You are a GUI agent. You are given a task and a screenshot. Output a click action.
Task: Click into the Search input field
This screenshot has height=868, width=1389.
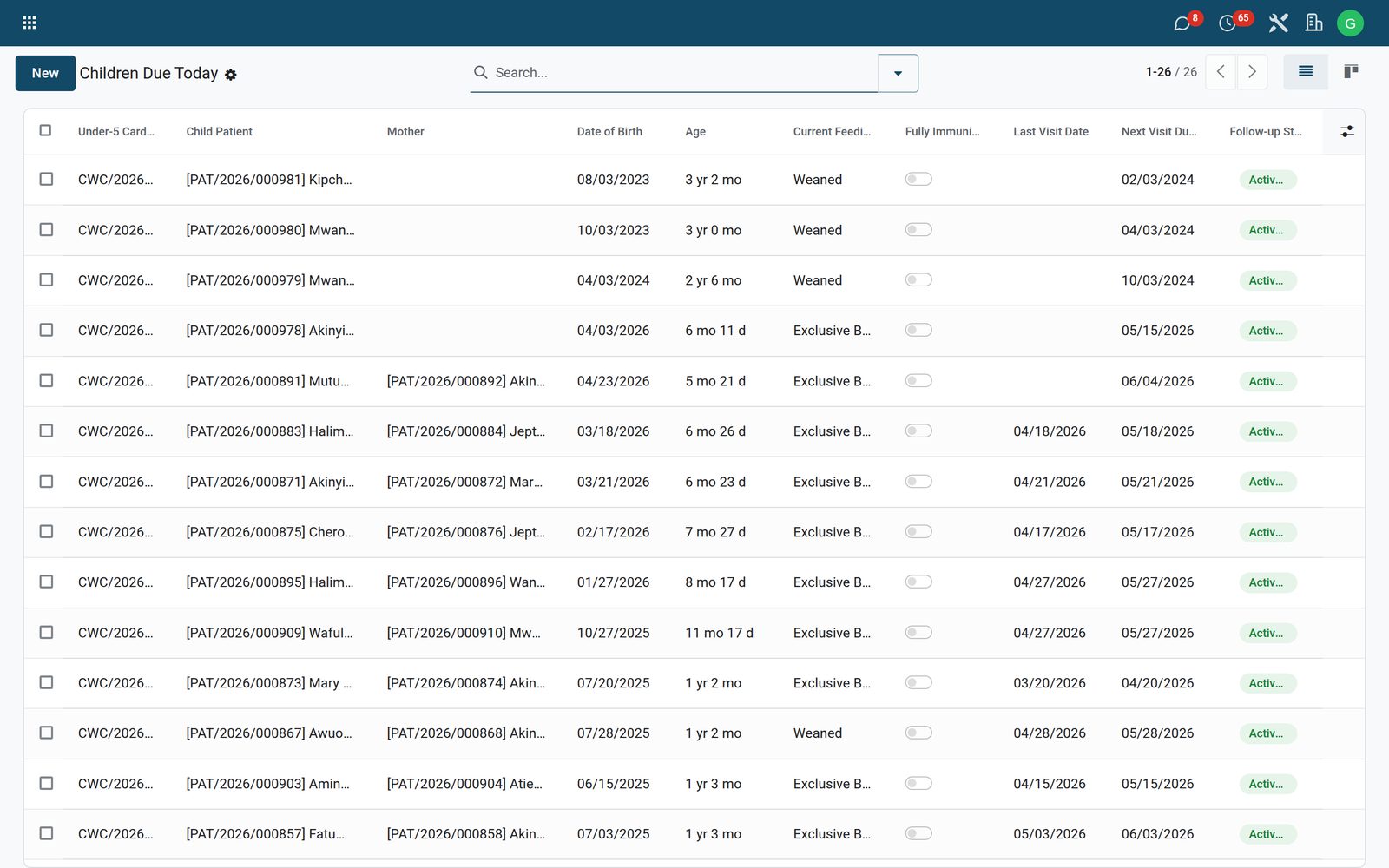click(x=681, y=73)
